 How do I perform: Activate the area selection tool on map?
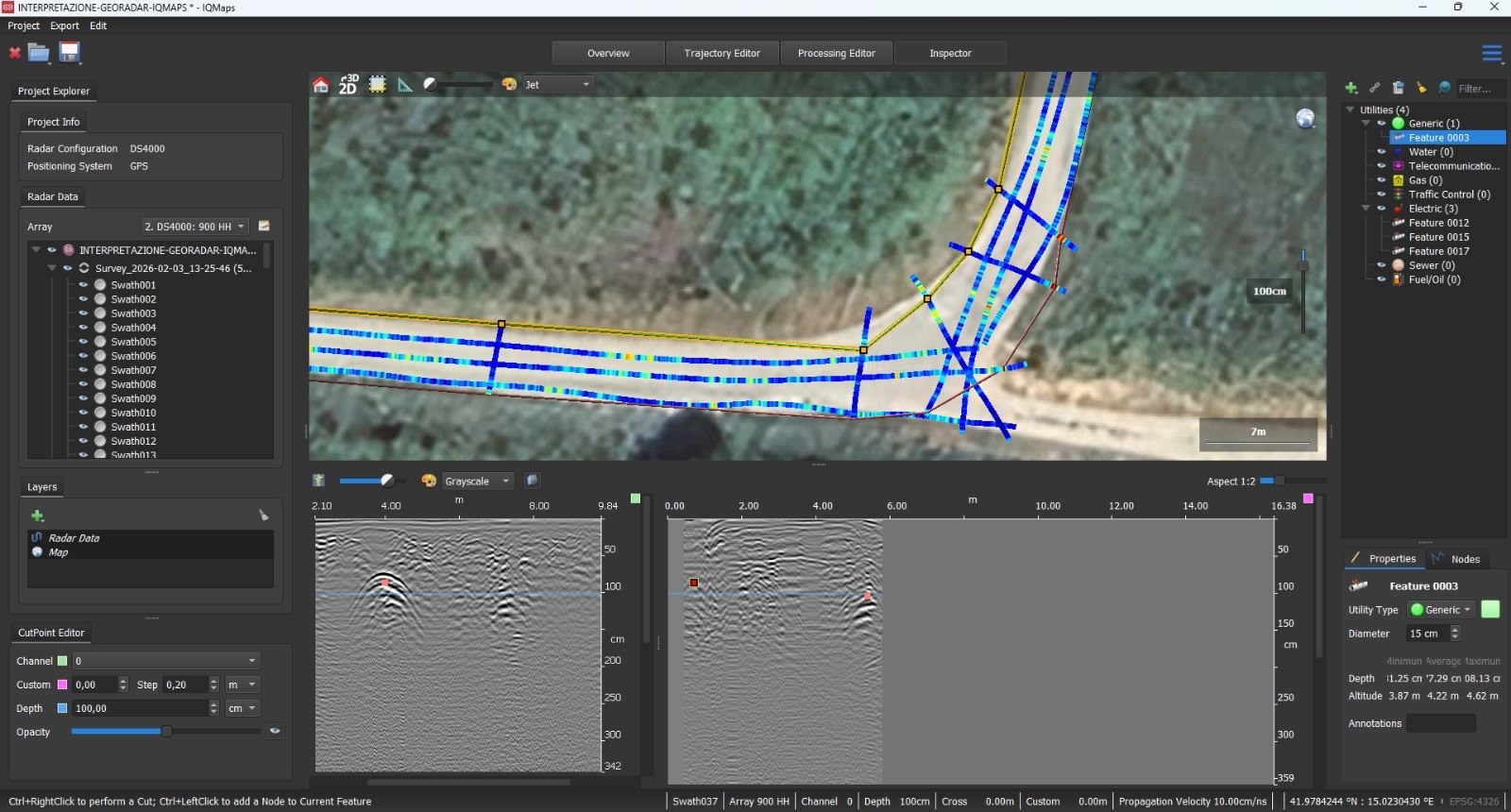(378, 84)
